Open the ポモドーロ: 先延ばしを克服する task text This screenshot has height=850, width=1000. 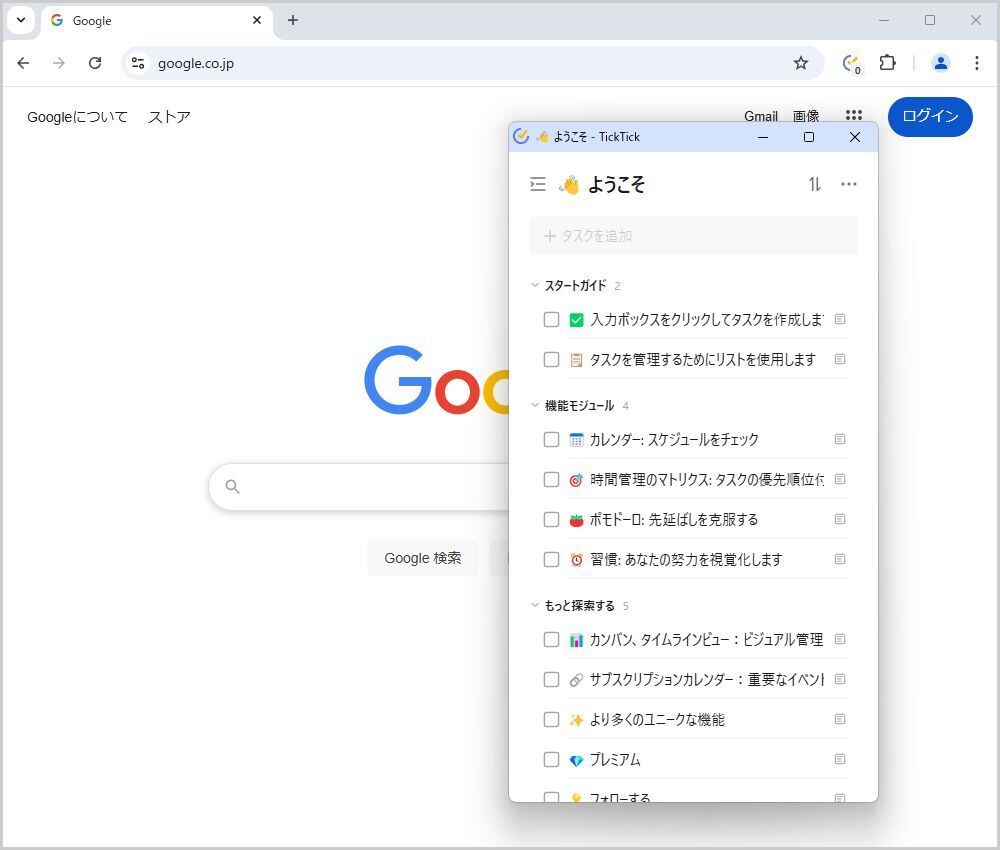point(673,520)
